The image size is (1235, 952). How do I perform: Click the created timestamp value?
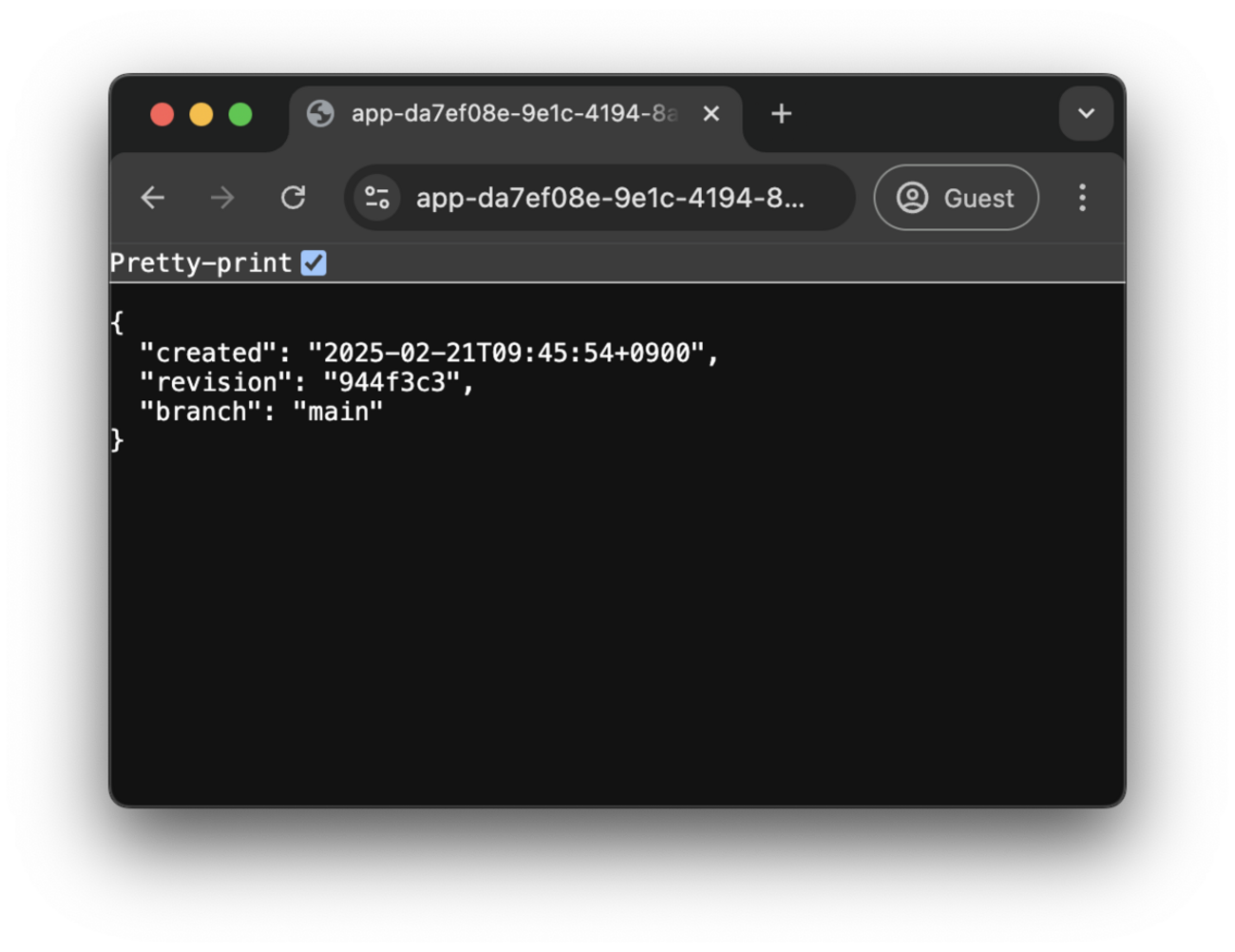506,352
